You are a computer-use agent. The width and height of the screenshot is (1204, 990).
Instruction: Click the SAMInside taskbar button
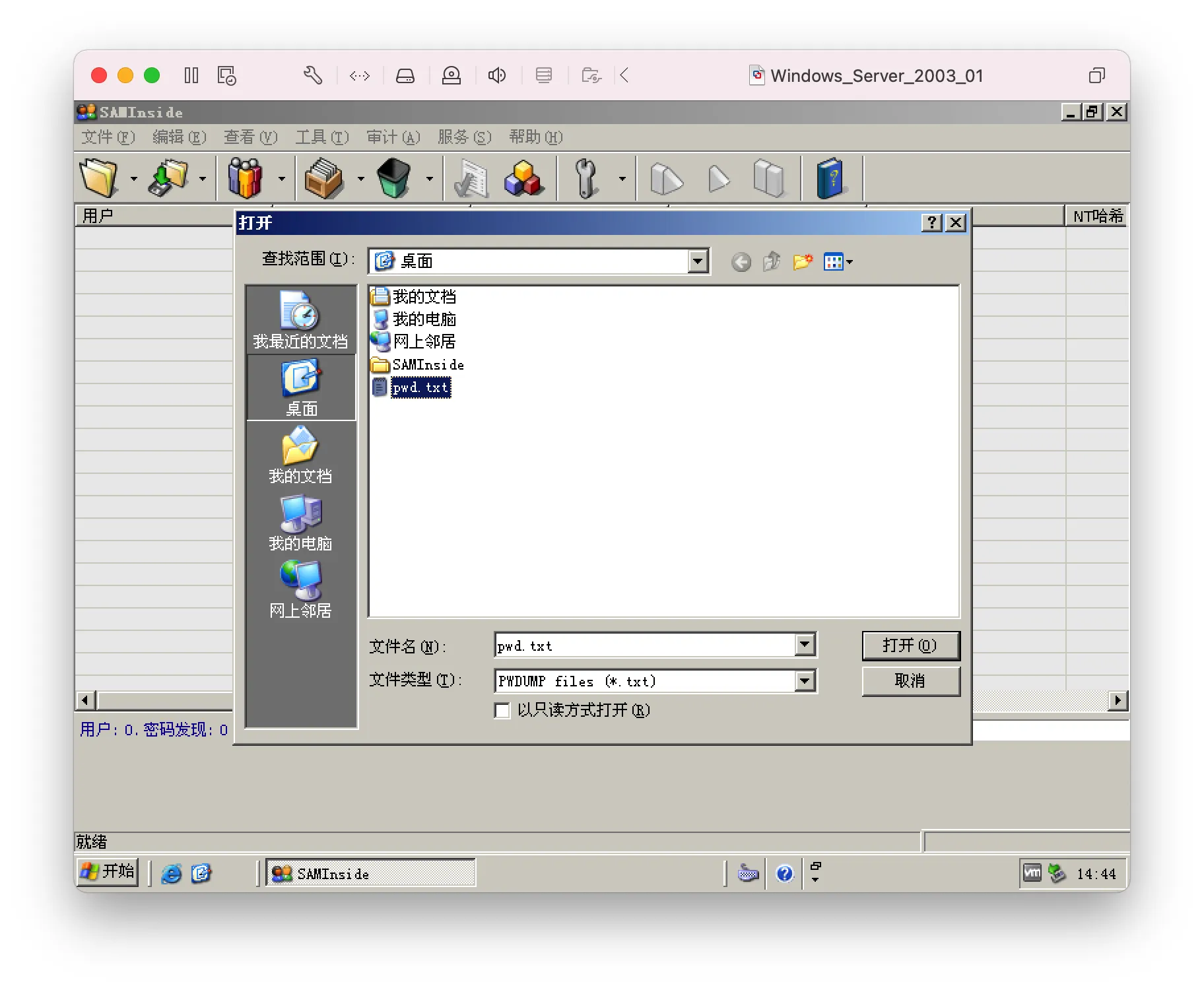pos(370,873)
